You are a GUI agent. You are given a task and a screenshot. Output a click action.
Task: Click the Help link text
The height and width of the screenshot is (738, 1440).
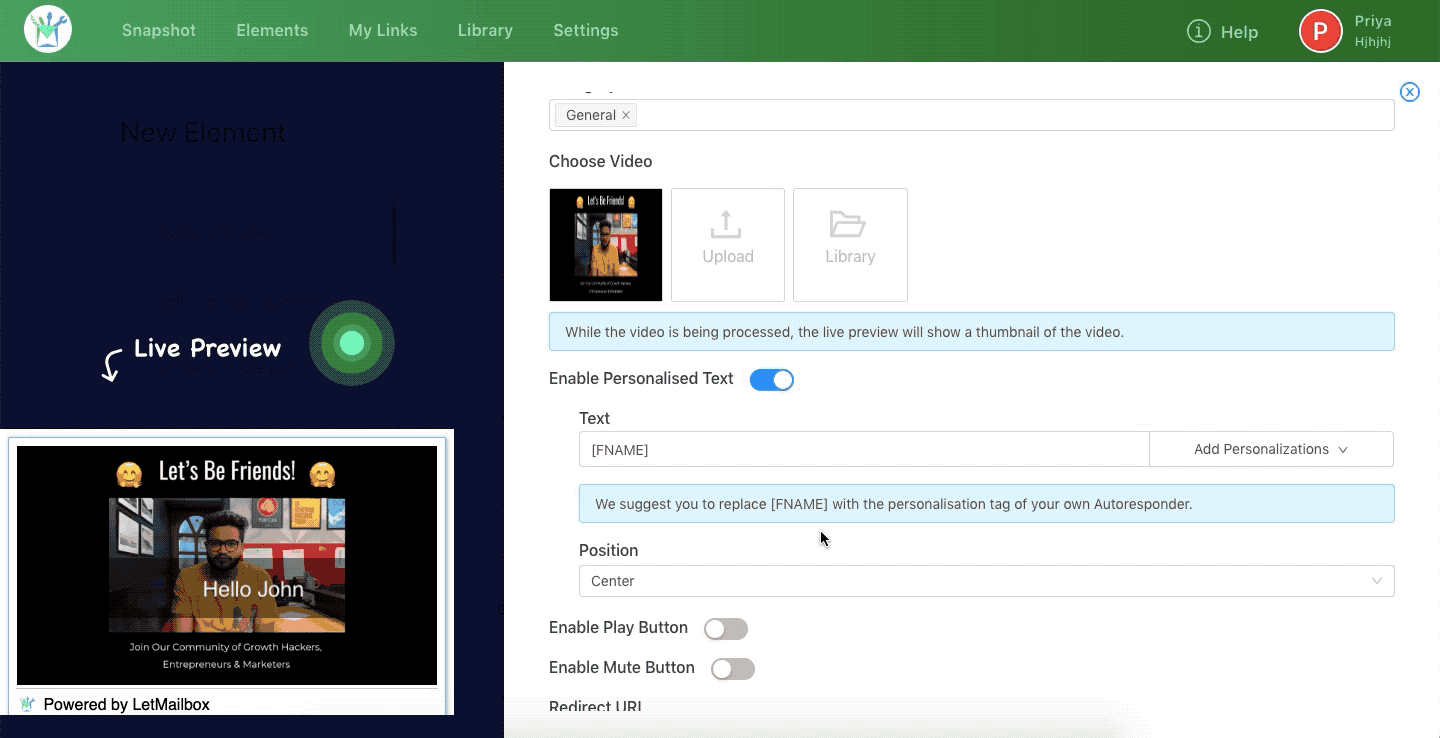click(x=1239, y=32)
